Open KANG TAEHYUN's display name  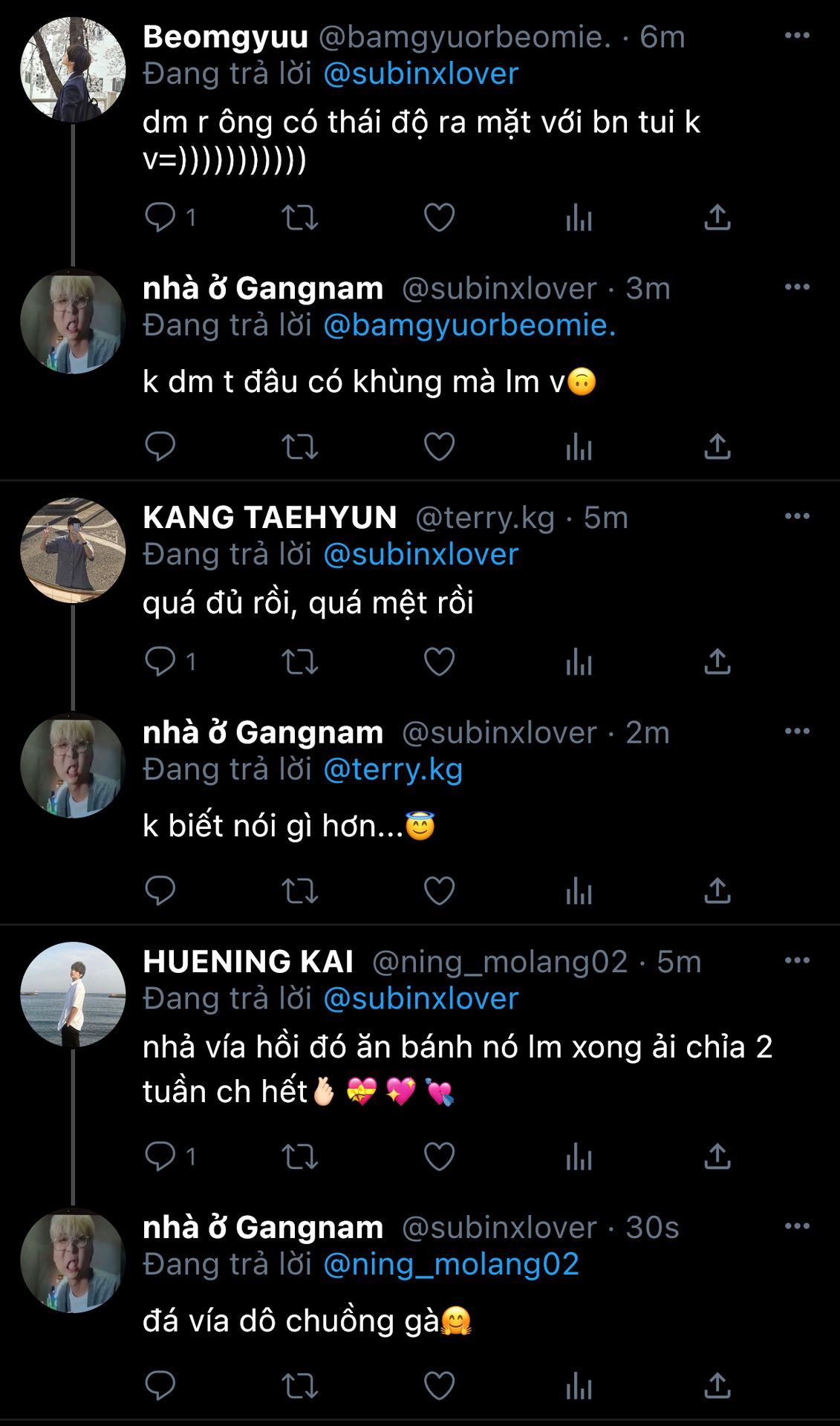pyautogui.click(x=270, y=518)
